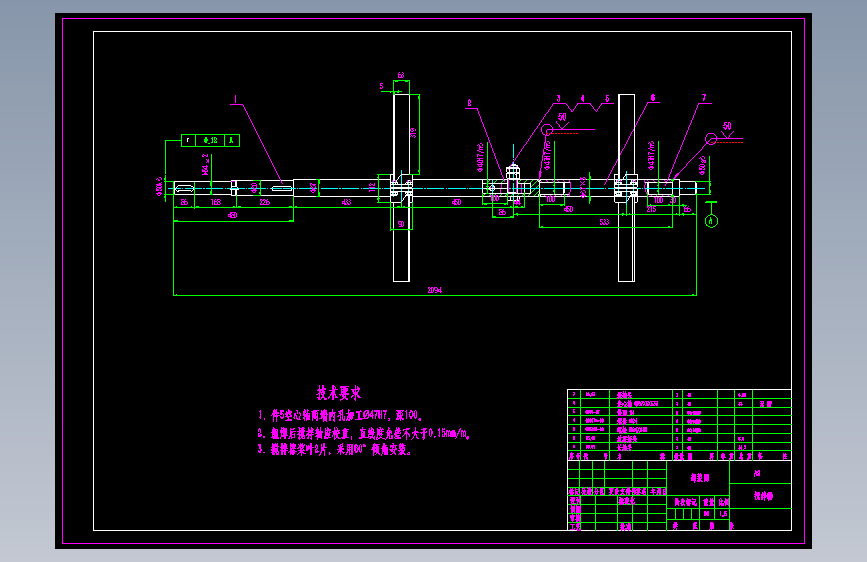867x562 pixels.
Task: Click part balloon number 6
Action: (x=653, y=98)
